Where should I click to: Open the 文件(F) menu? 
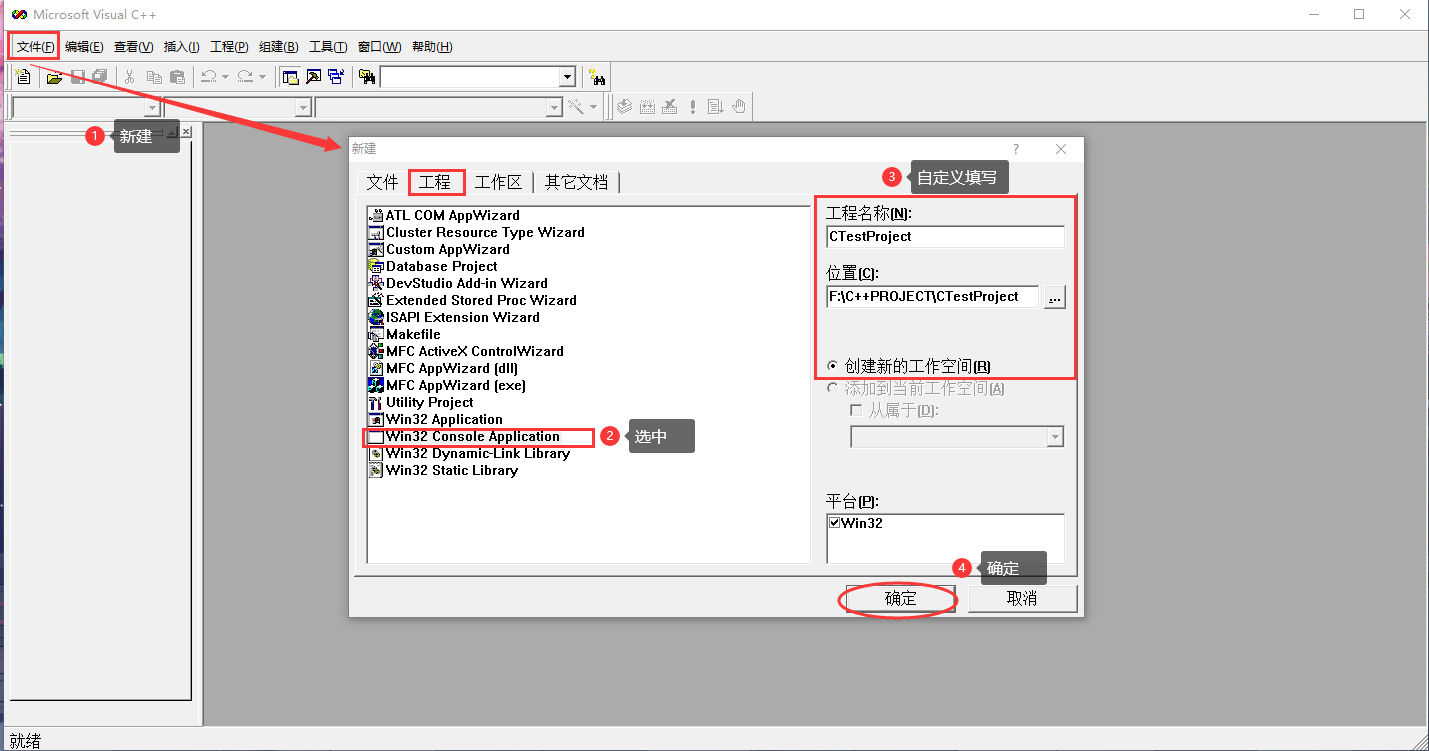(x=35, y=47)
